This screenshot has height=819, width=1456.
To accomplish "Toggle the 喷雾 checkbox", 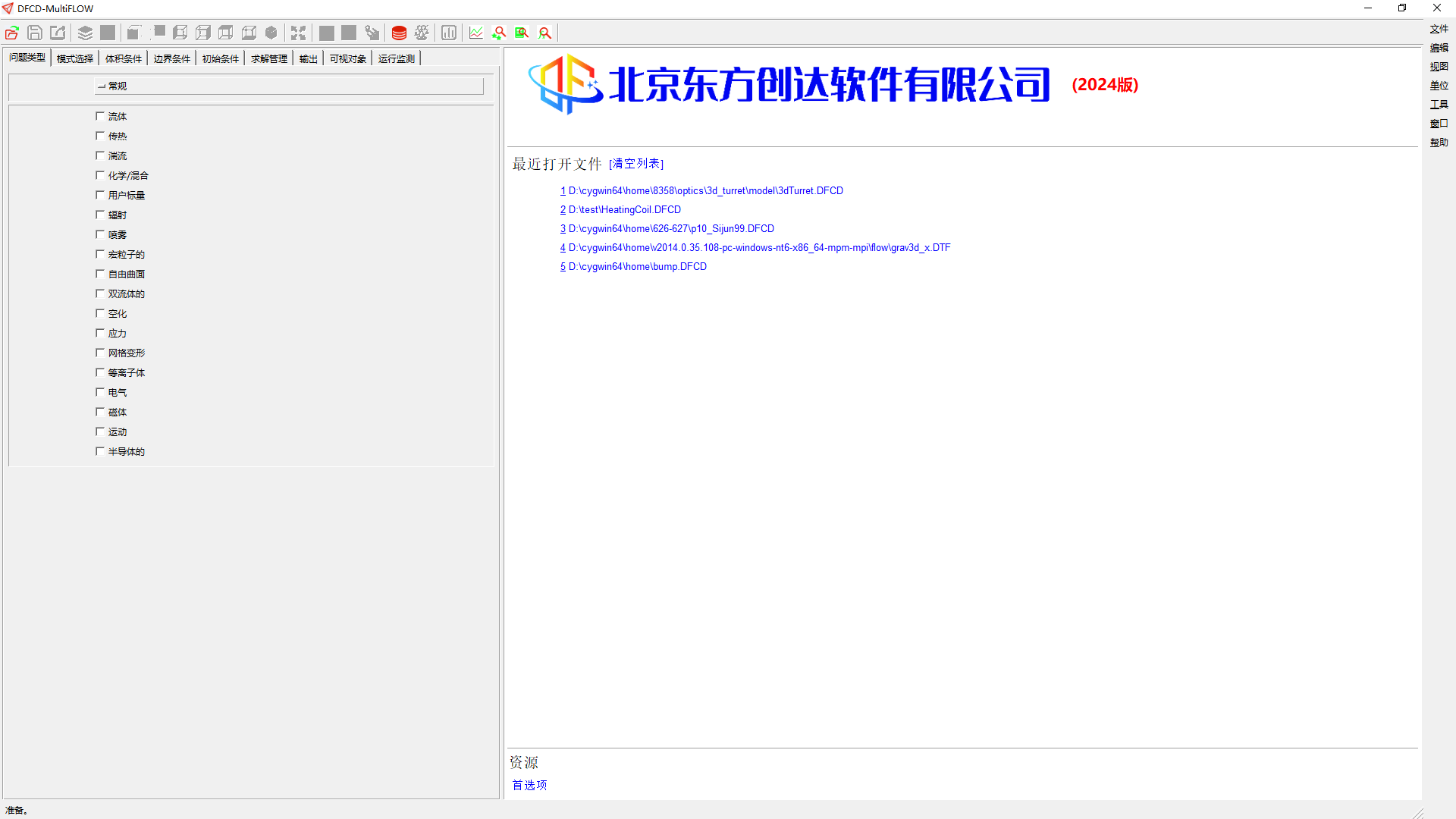I will (100, 234).
